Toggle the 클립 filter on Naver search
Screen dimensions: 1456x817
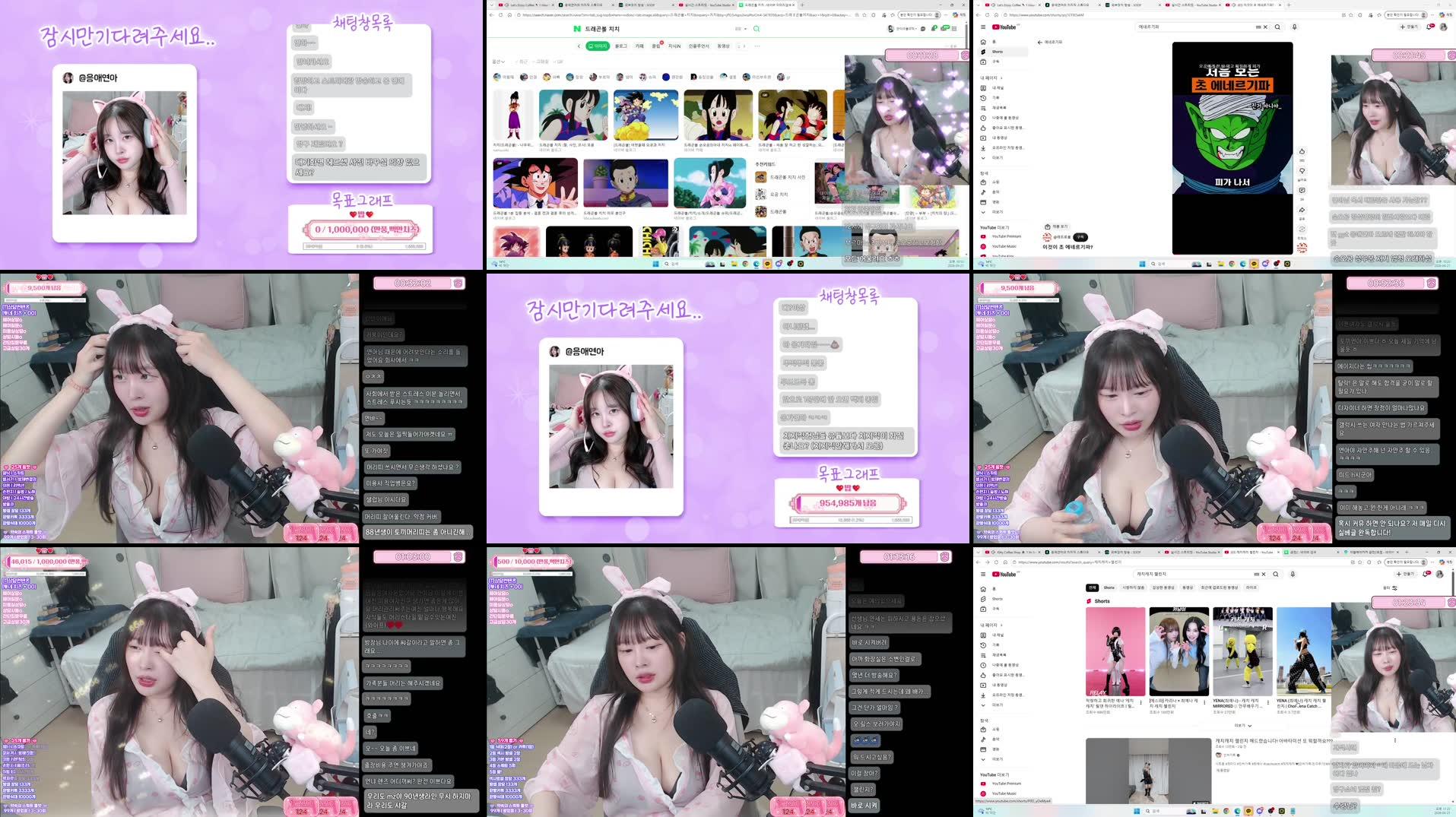pyautogui.click(x=657, y=46)
